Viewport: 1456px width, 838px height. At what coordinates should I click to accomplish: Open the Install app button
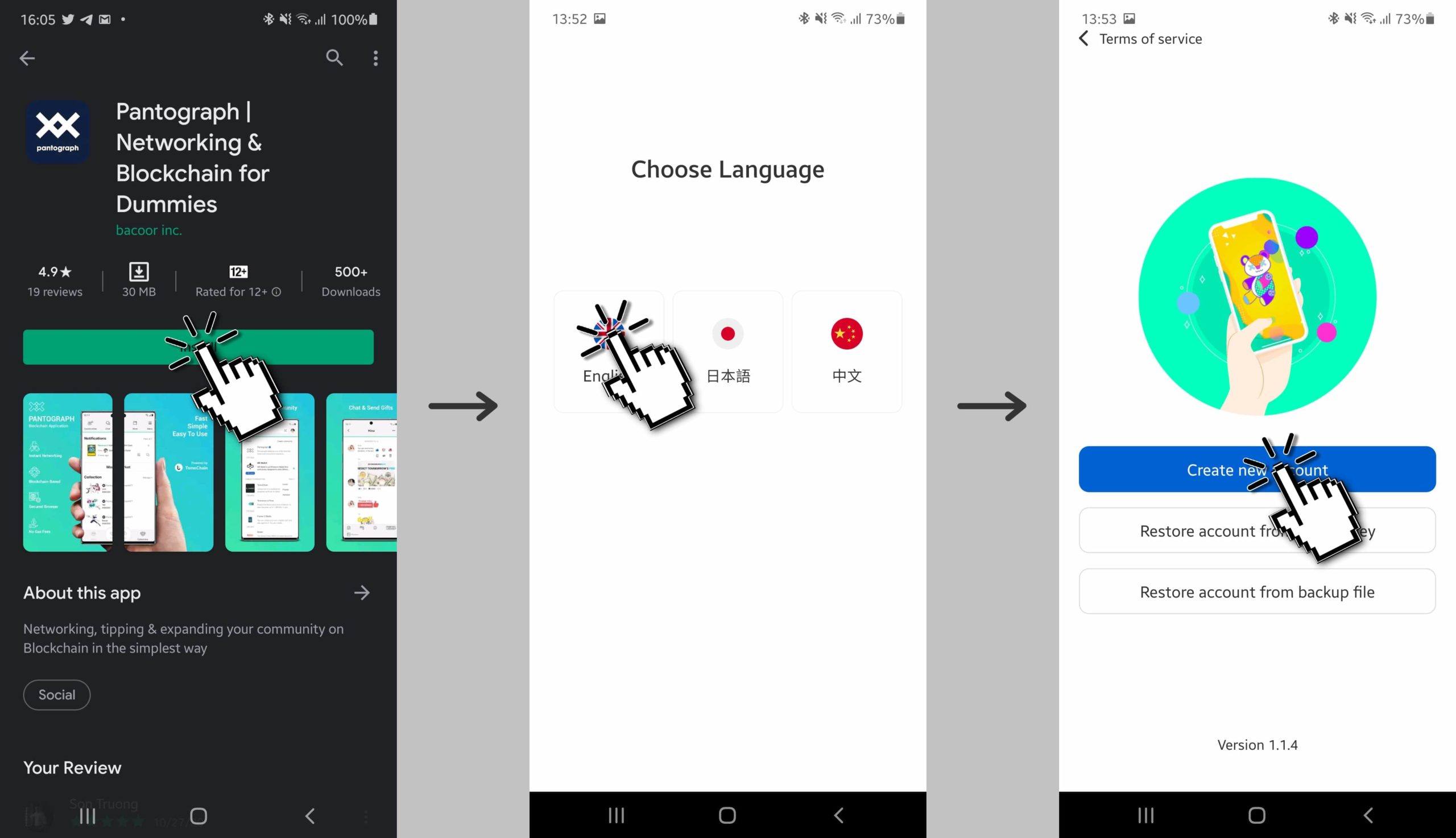198,347
